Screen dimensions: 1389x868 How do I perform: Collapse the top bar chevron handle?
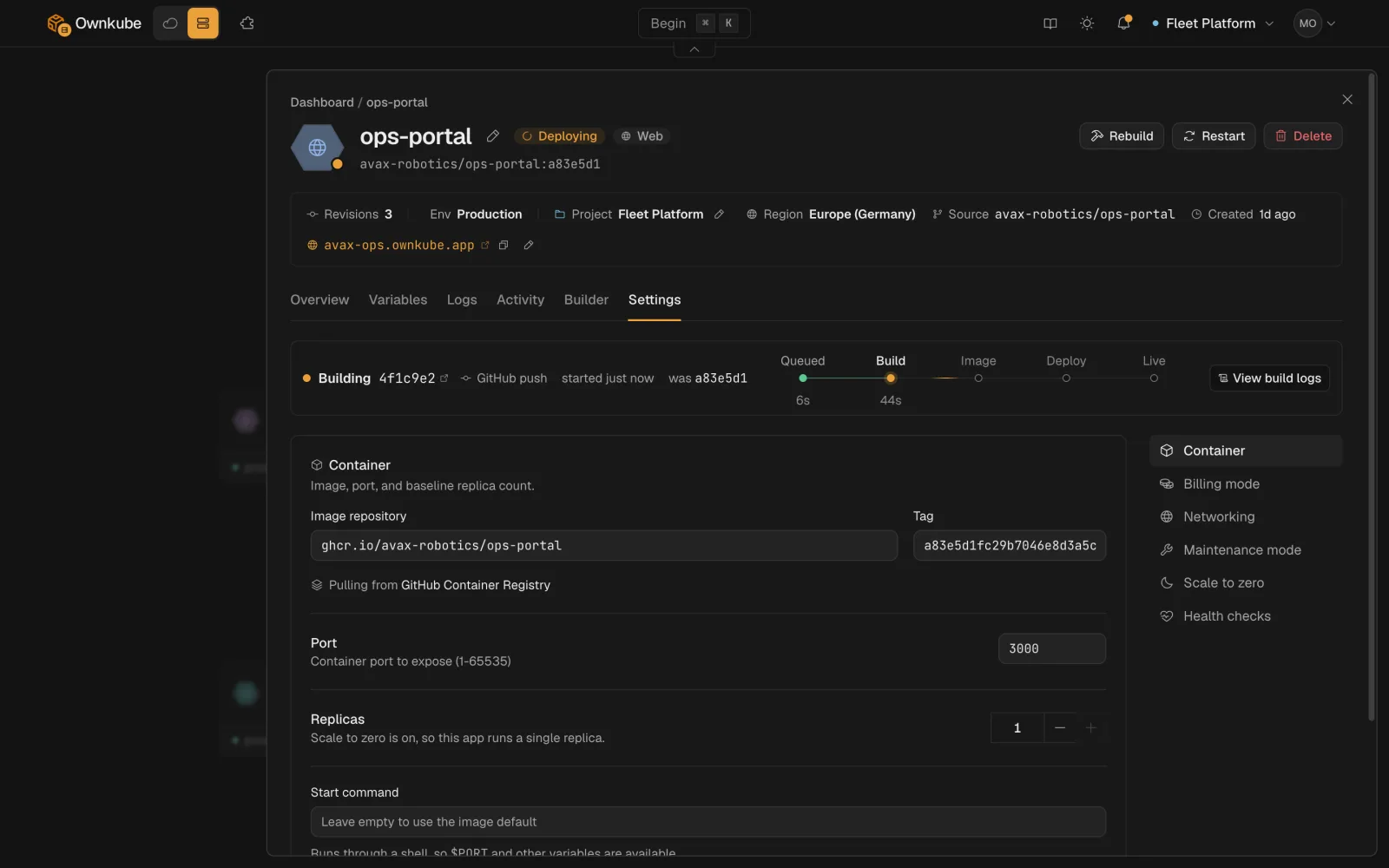(694, 49)
